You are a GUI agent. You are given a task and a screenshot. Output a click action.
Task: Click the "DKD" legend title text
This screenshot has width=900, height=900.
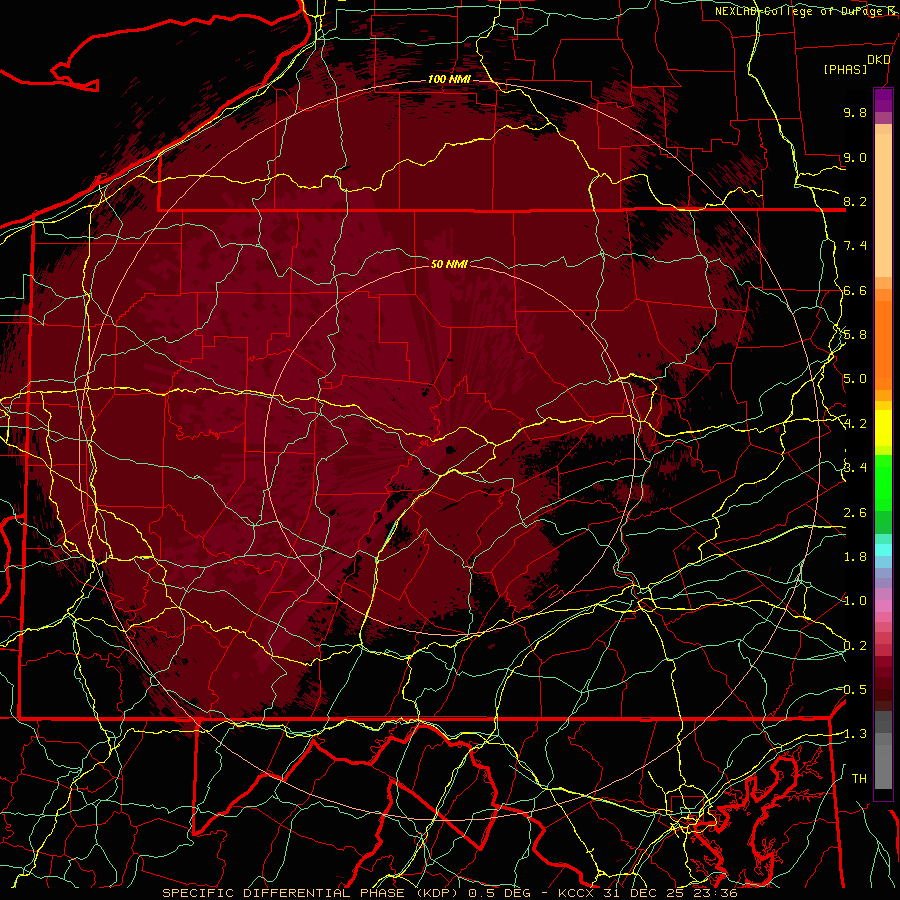point(878,60)
